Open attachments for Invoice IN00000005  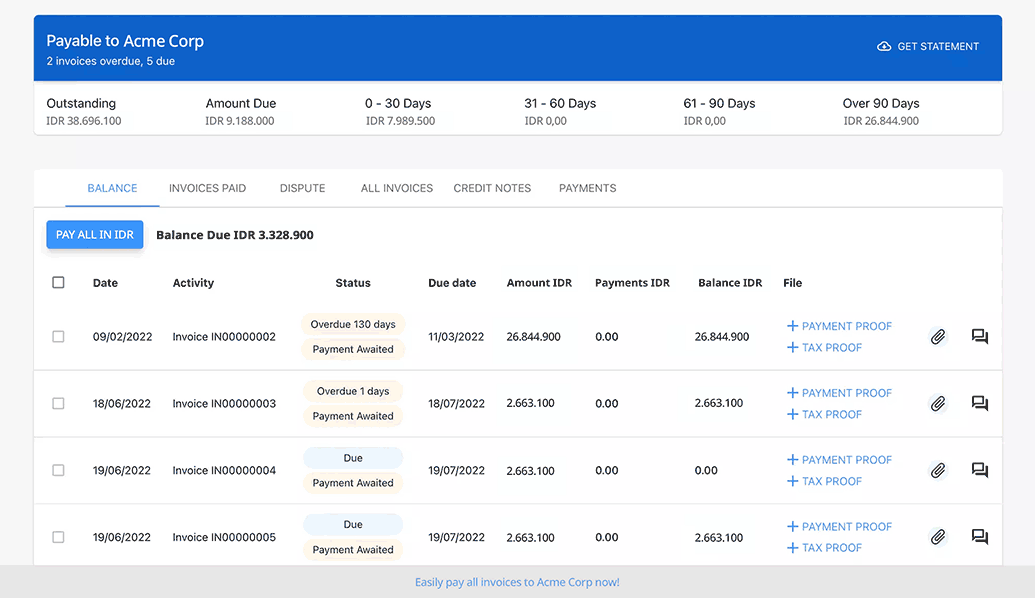[x=938, y=537]
